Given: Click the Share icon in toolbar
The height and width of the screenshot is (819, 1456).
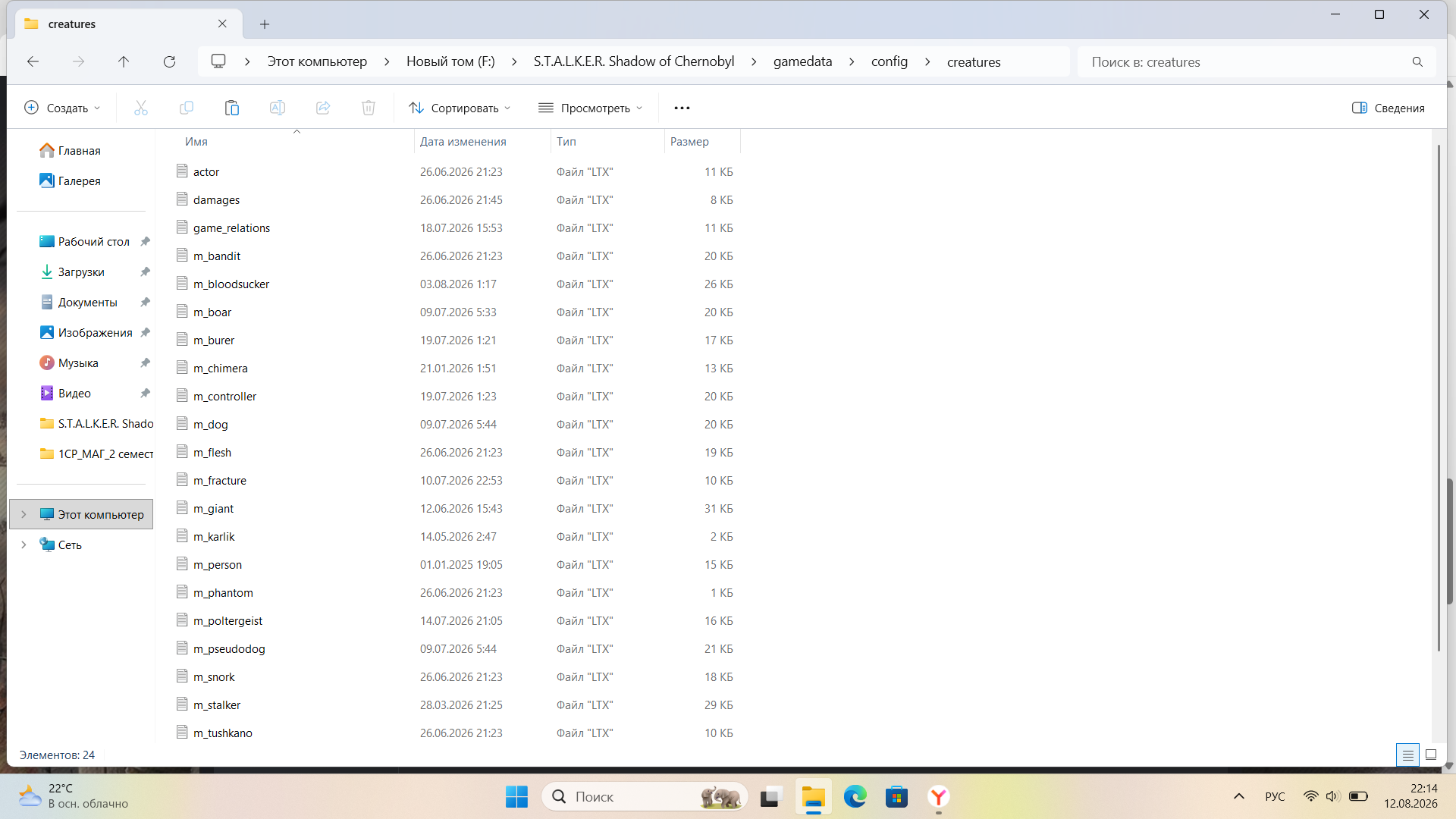Looking at the screenshot, I should 323,108.
